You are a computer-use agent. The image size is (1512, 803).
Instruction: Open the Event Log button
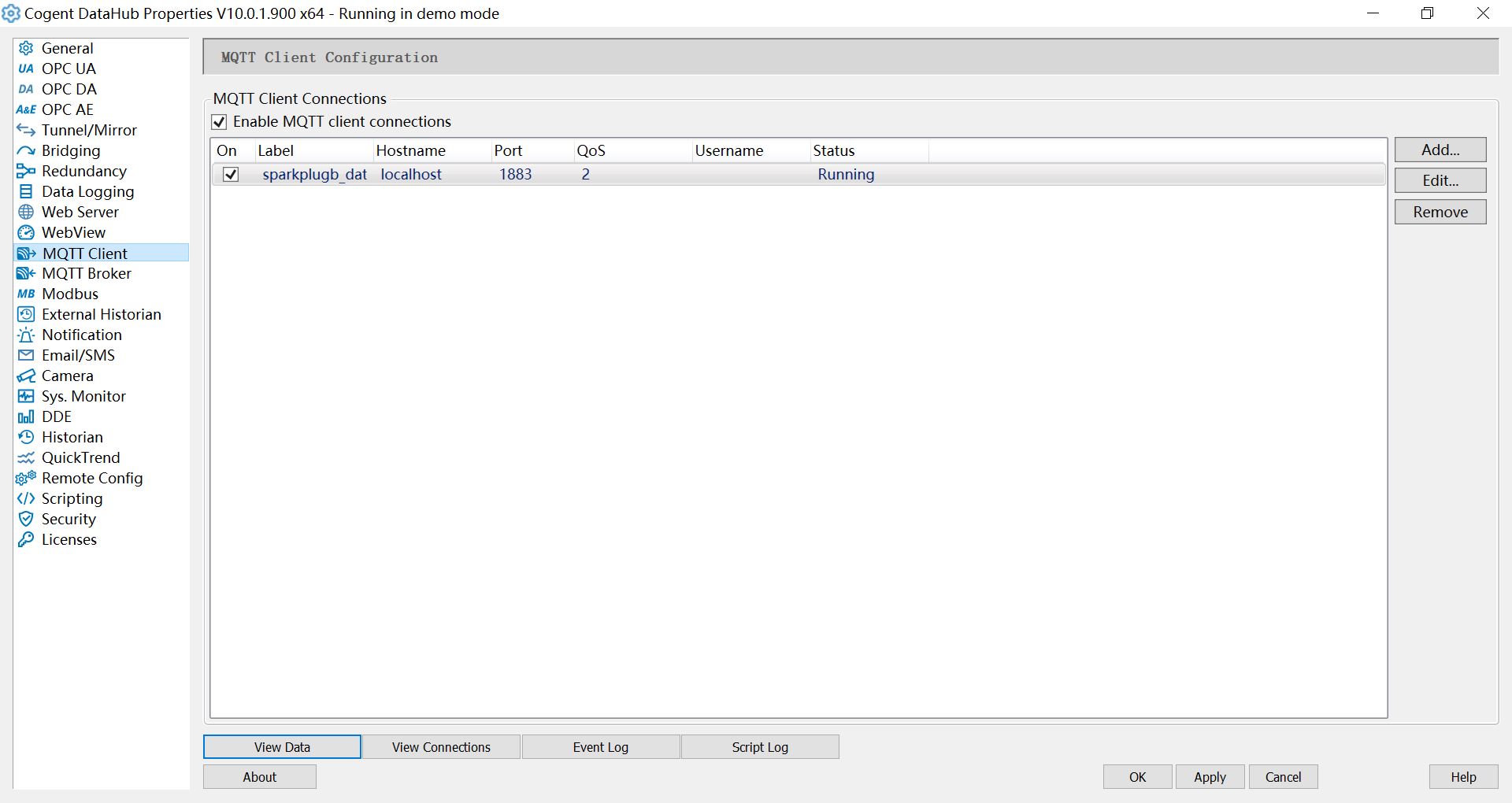point(600,747)
